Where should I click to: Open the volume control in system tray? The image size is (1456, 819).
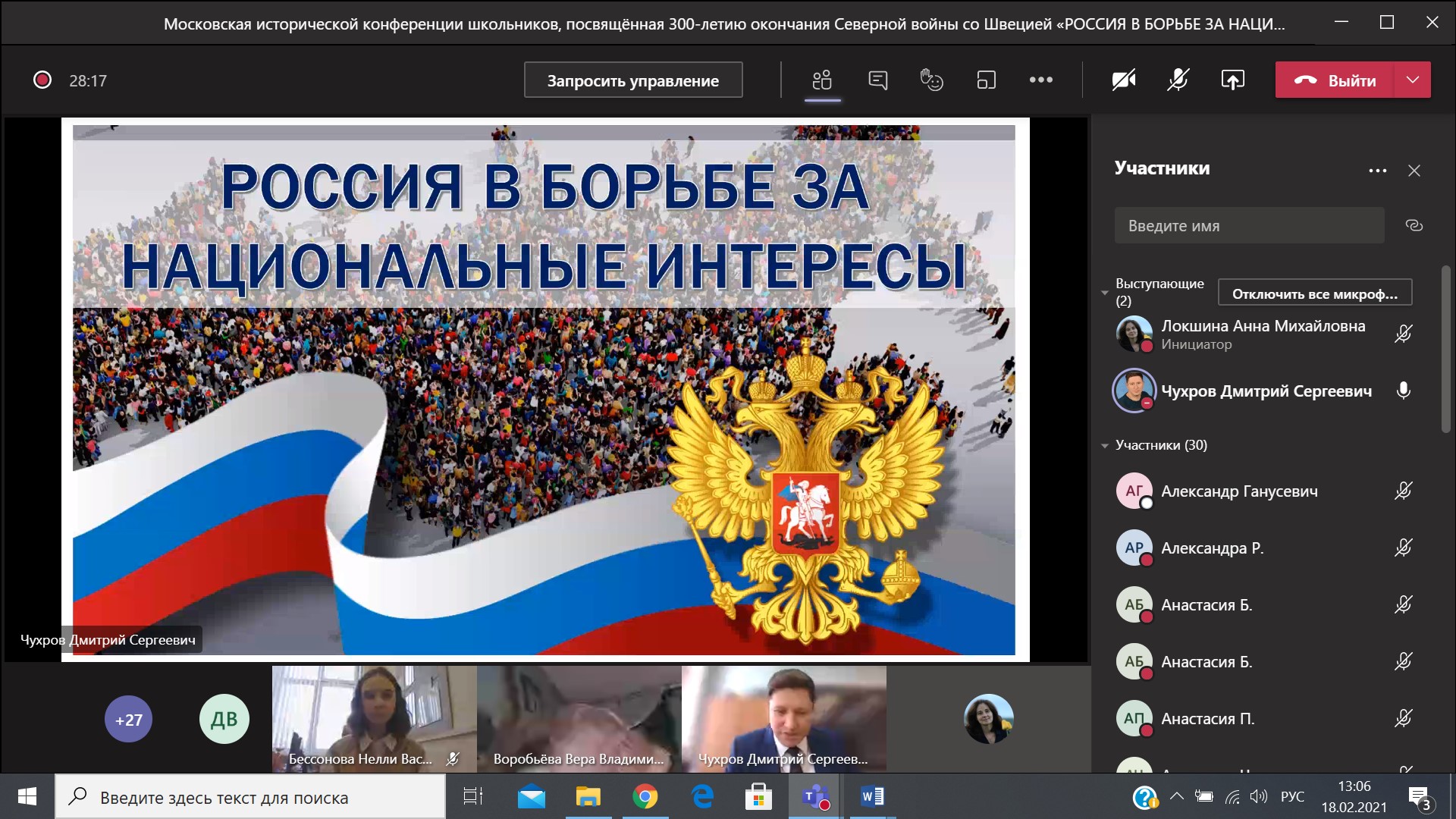1259,796
